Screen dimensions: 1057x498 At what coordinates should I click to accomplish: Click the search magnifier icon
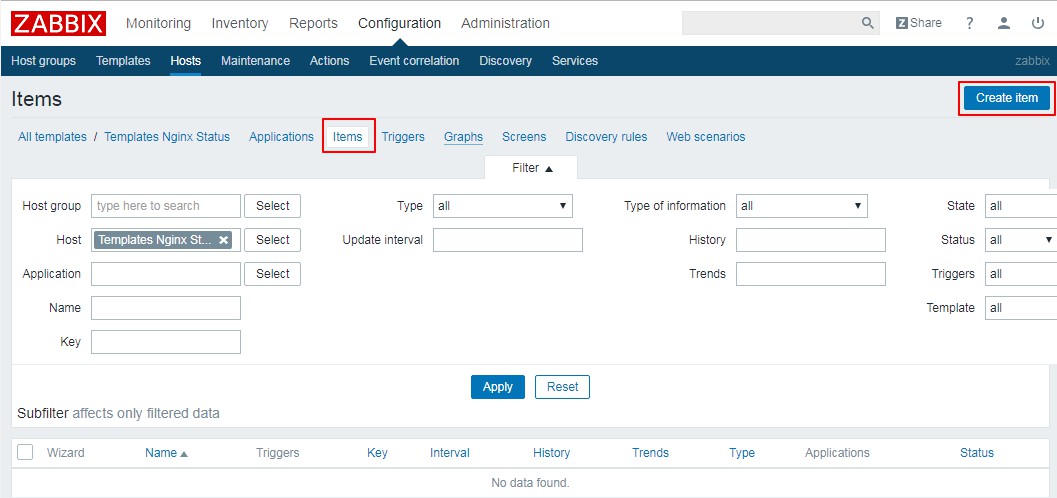tap(867, 23)
